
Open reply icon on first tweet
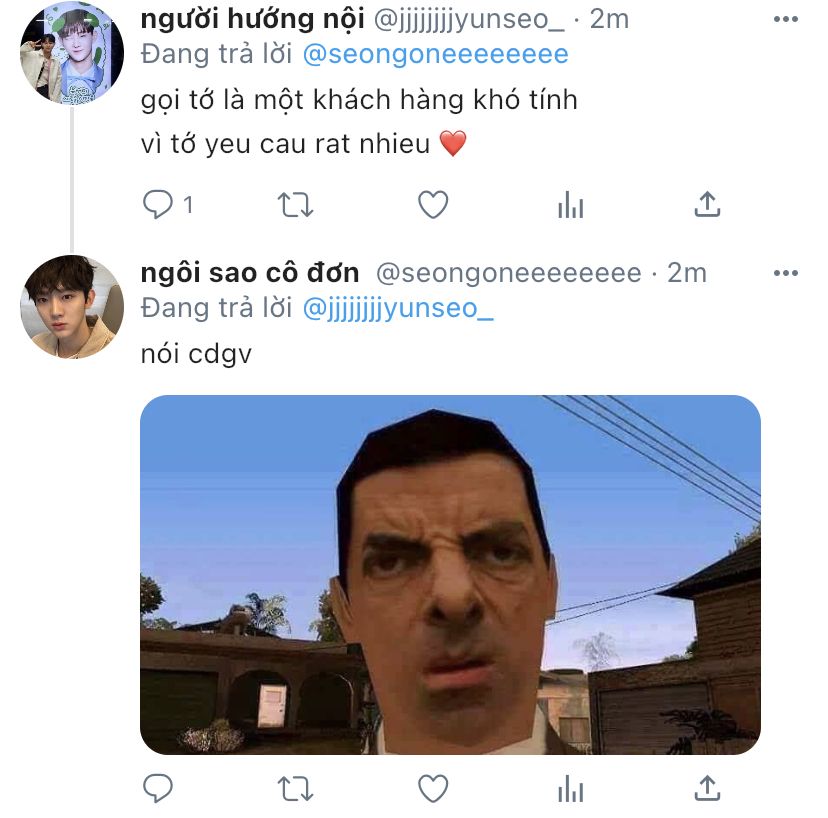pos(158,204)
